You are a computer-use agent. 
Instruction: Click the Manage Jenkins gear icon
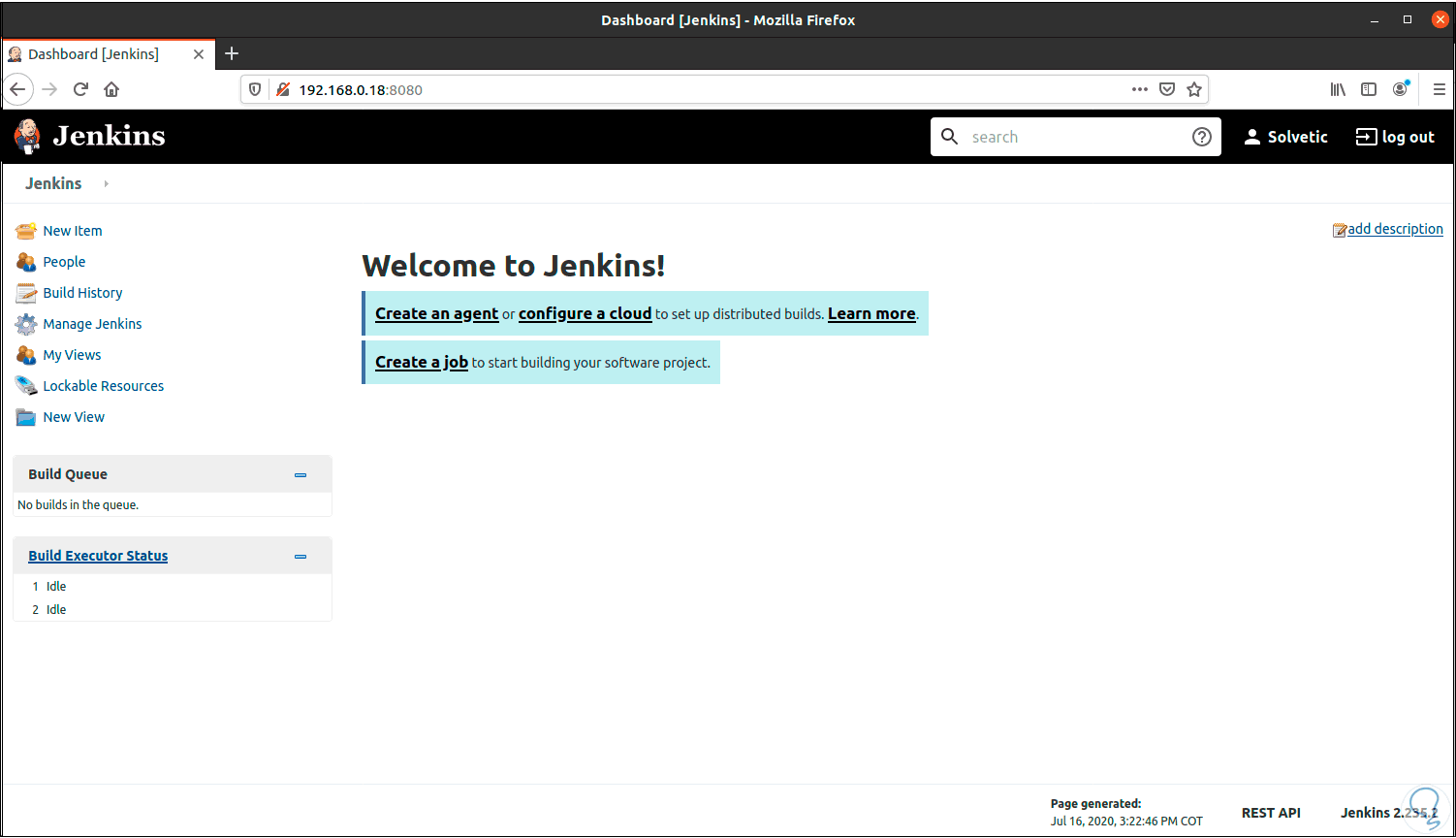click(26, 324)
